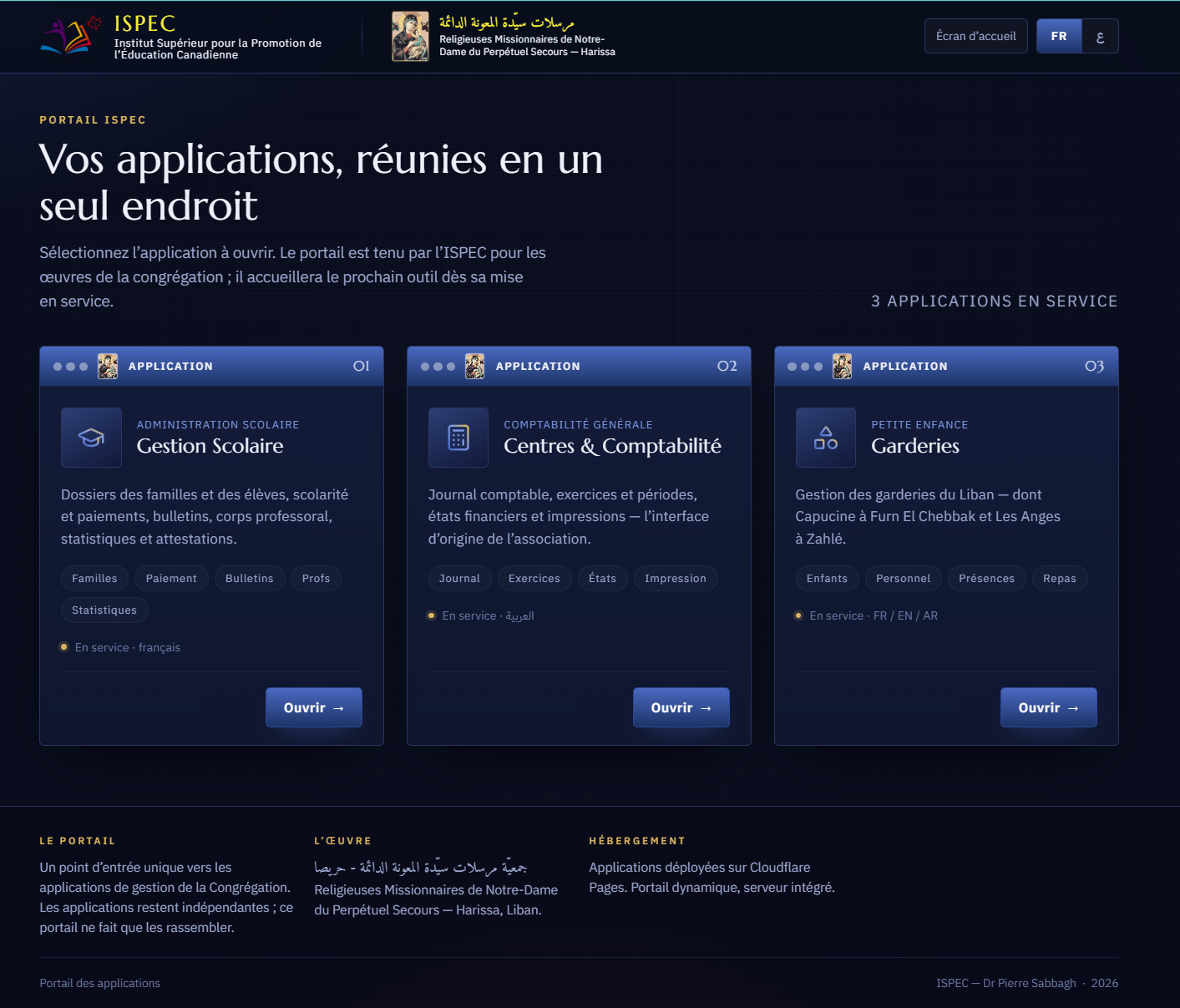Click the small icon image in Application 03 header
The image size is (1180, 1008).
point(843,366)
